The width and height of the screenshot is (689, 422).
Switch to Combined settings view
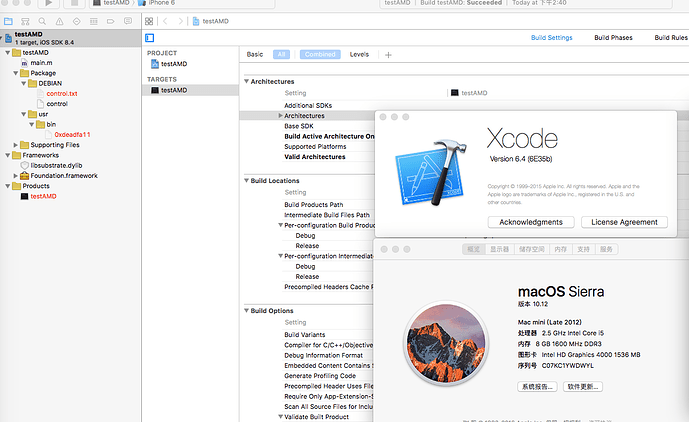(x=320, y=55)
